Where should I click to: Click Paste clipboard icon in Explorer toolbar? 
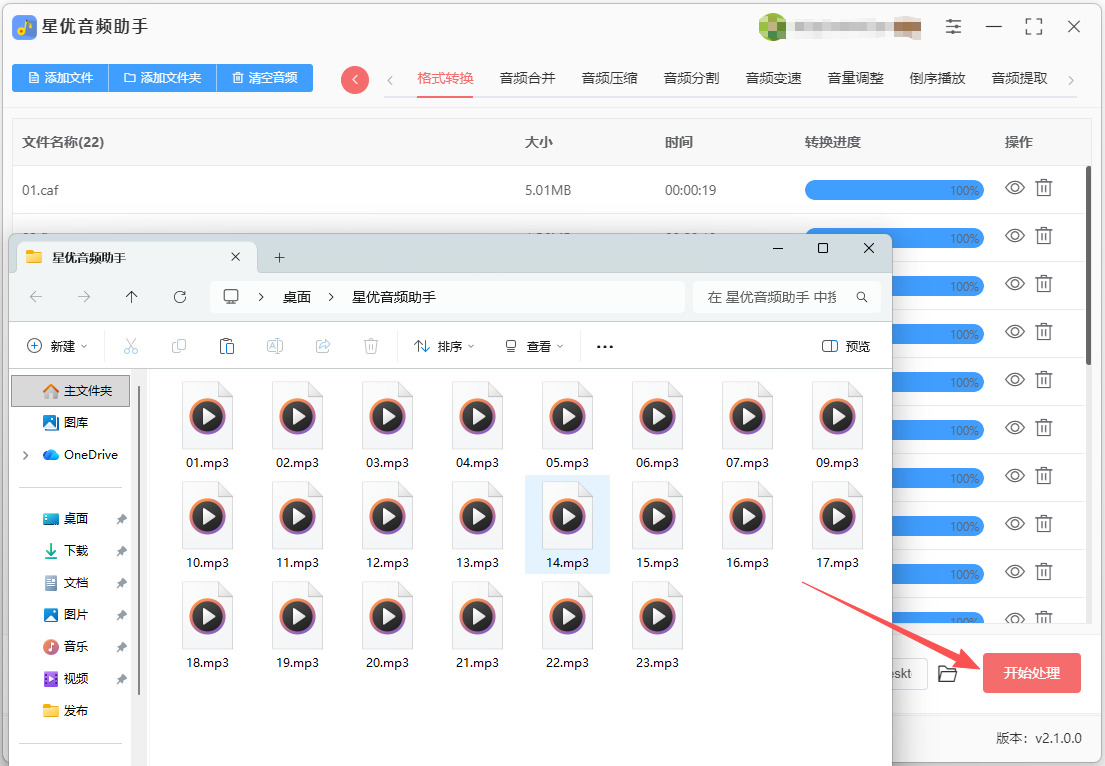click(227, 346)
